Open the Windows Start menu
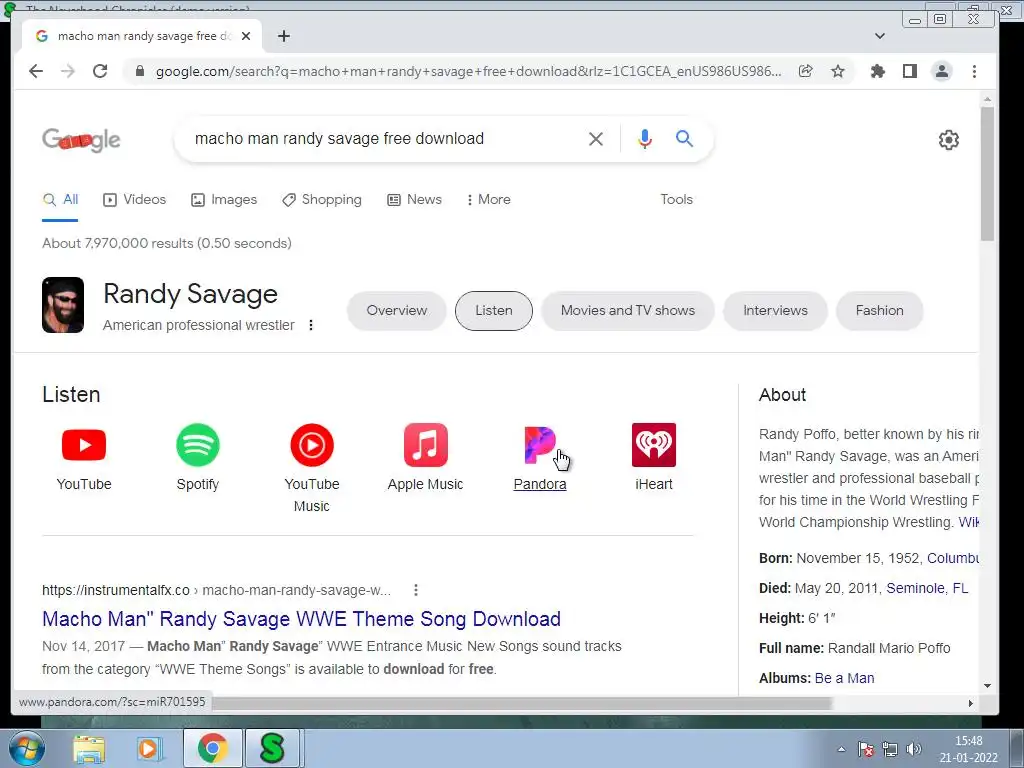This screenshot has height=768, width=1024. pyautogui.click(x=25, y=748)
